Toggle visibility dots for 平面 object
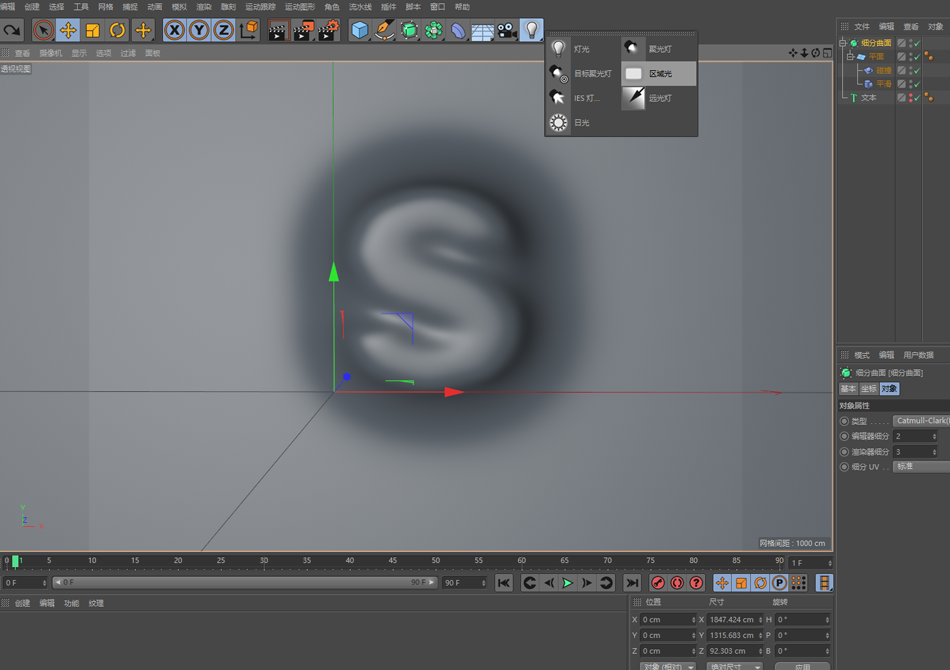The image size is (950, 670). tap(911, 57)
